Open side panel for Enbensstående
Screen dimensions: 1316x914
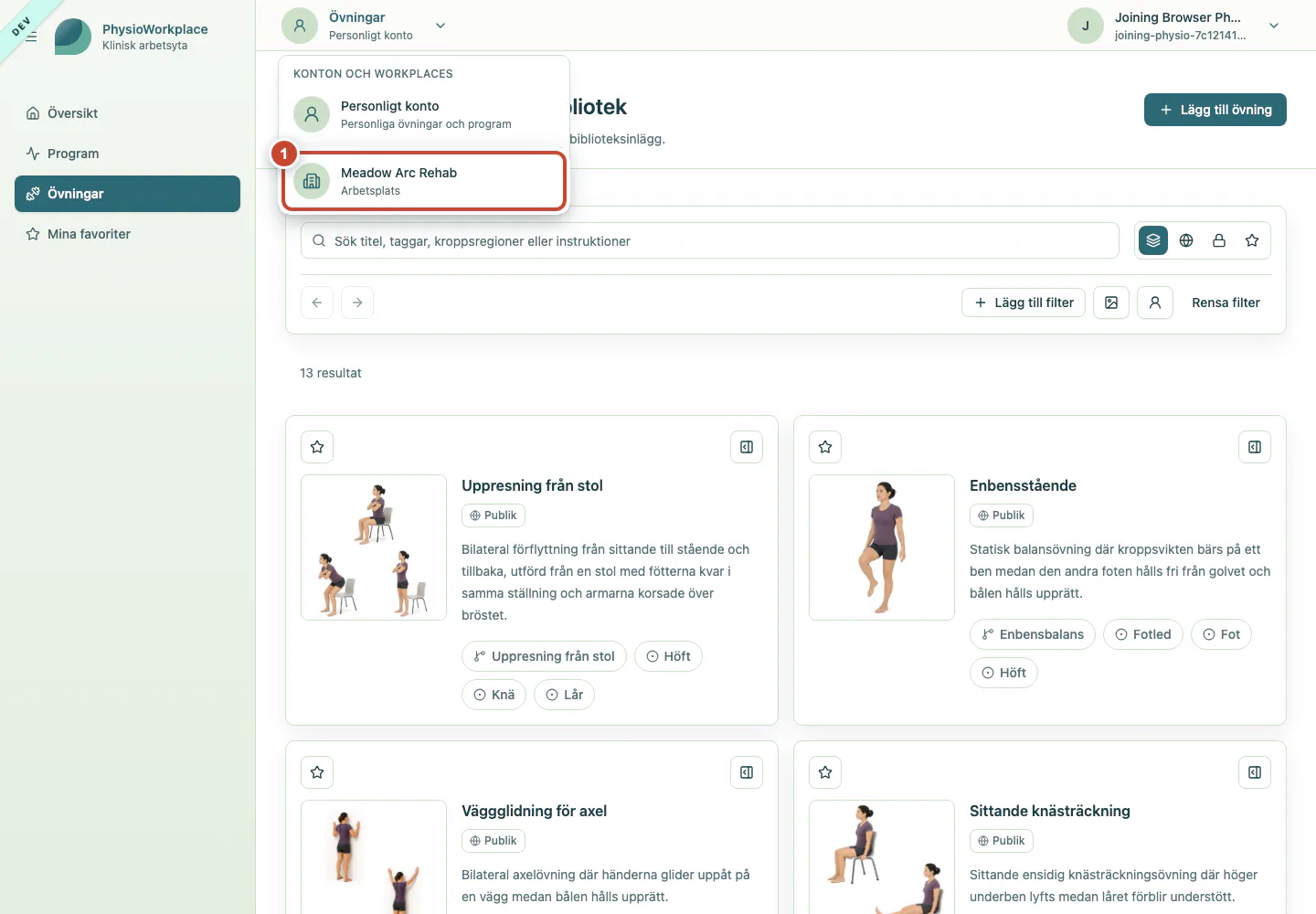point(1255,447)
